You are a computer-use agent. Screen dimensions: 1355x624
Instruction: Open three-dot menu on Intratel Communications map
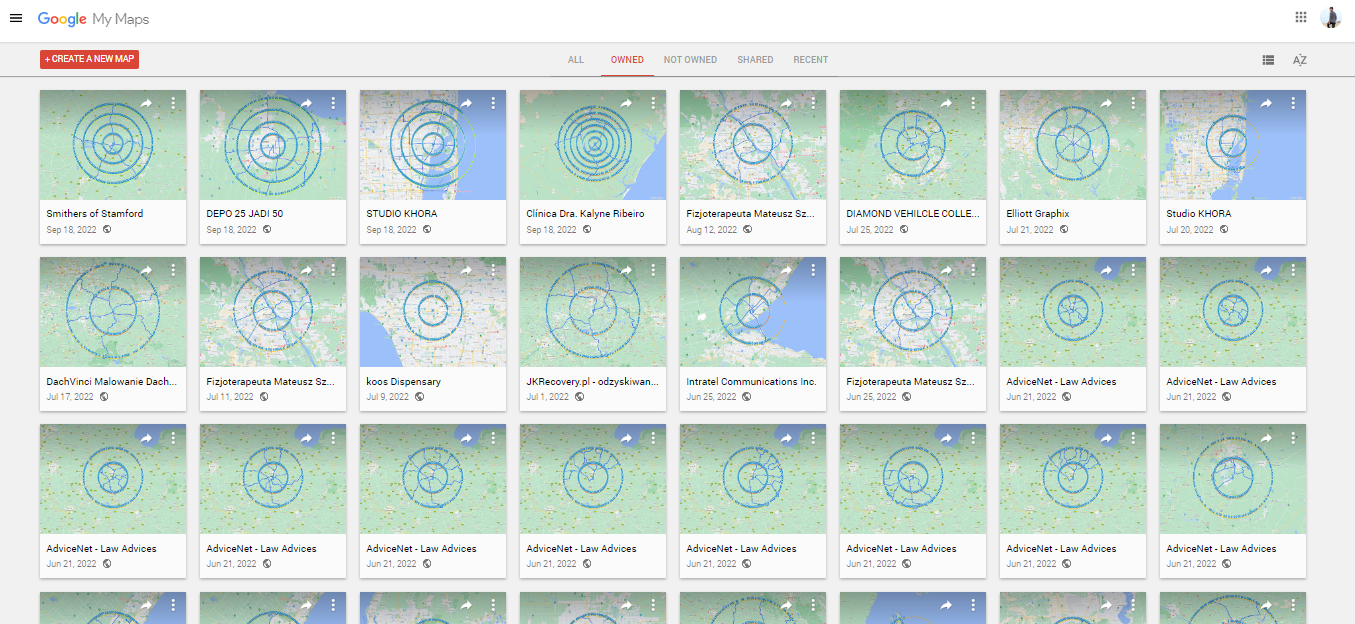click(813, 271)
